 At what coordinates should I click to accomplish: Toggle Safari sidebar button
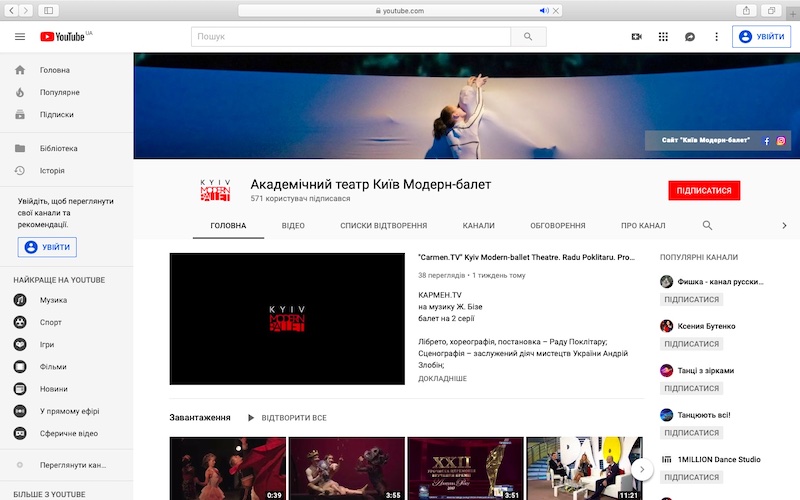[48, 10]
